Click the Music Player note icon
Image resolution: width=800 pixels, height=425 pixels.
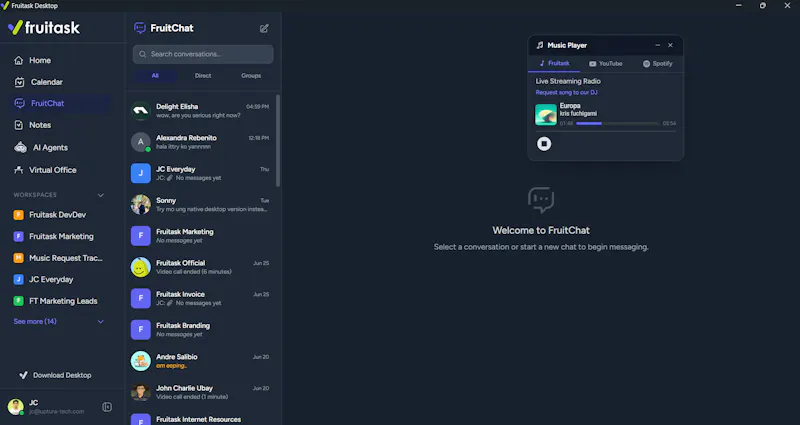(x=540, y=45)
